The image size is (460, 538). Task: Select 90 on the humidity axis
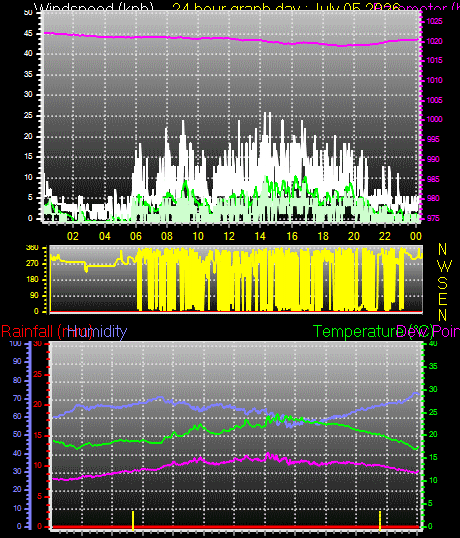coord(17,361)
